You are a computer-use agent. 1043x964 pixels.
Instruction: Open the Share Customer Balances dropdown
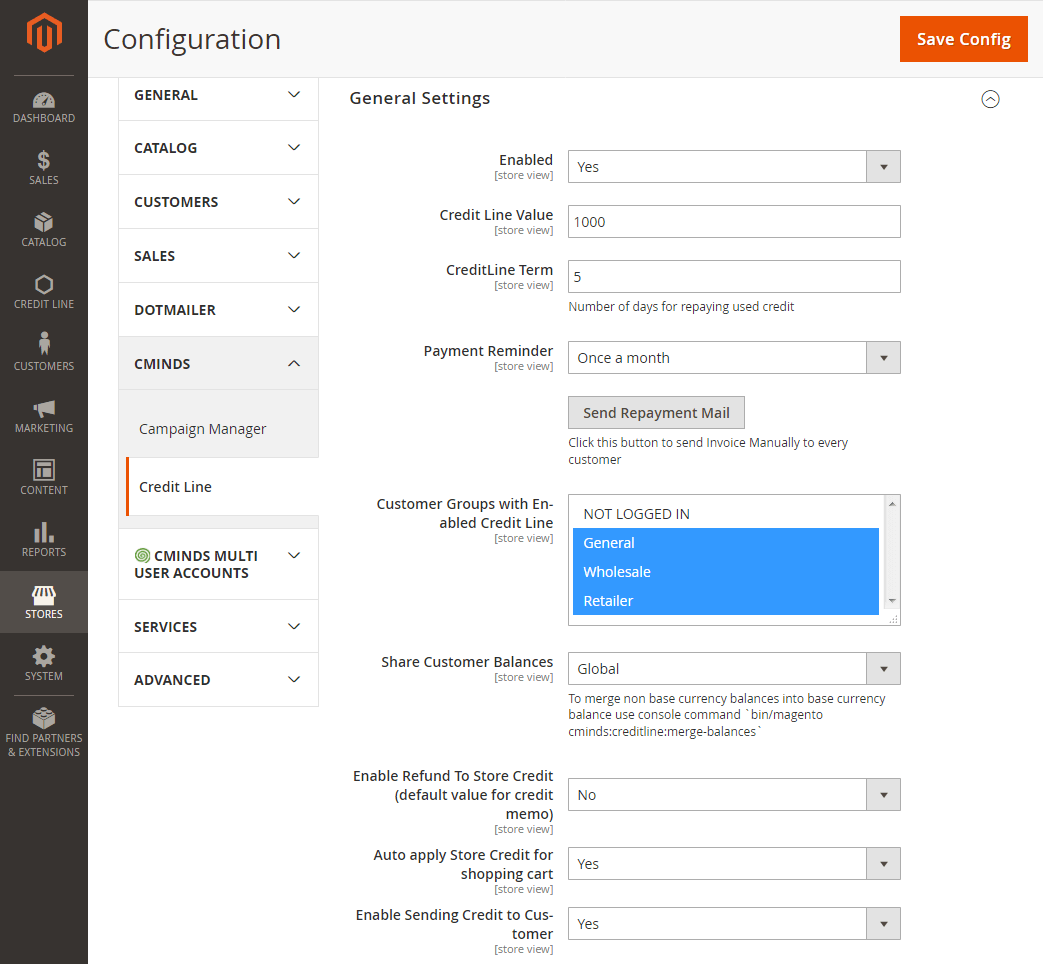(733, 669)
